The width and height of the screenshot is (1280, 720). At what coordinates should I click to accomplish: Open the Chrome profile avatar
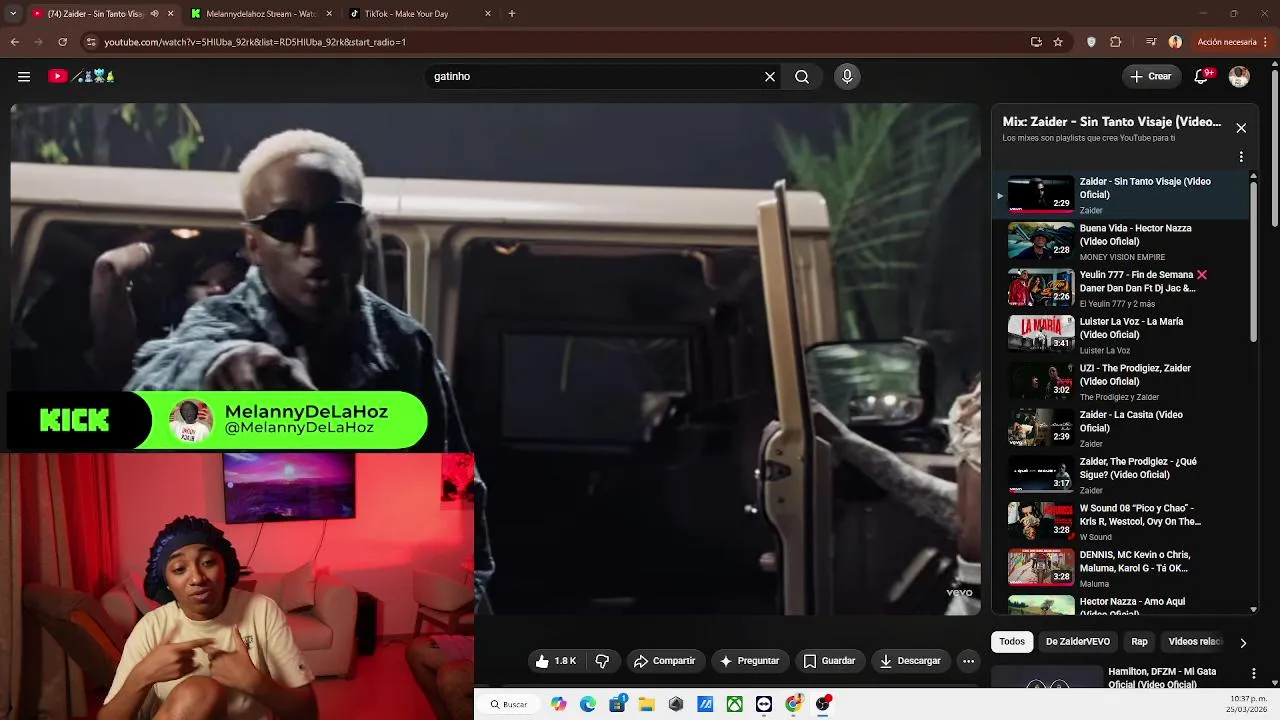point(1175,42)
